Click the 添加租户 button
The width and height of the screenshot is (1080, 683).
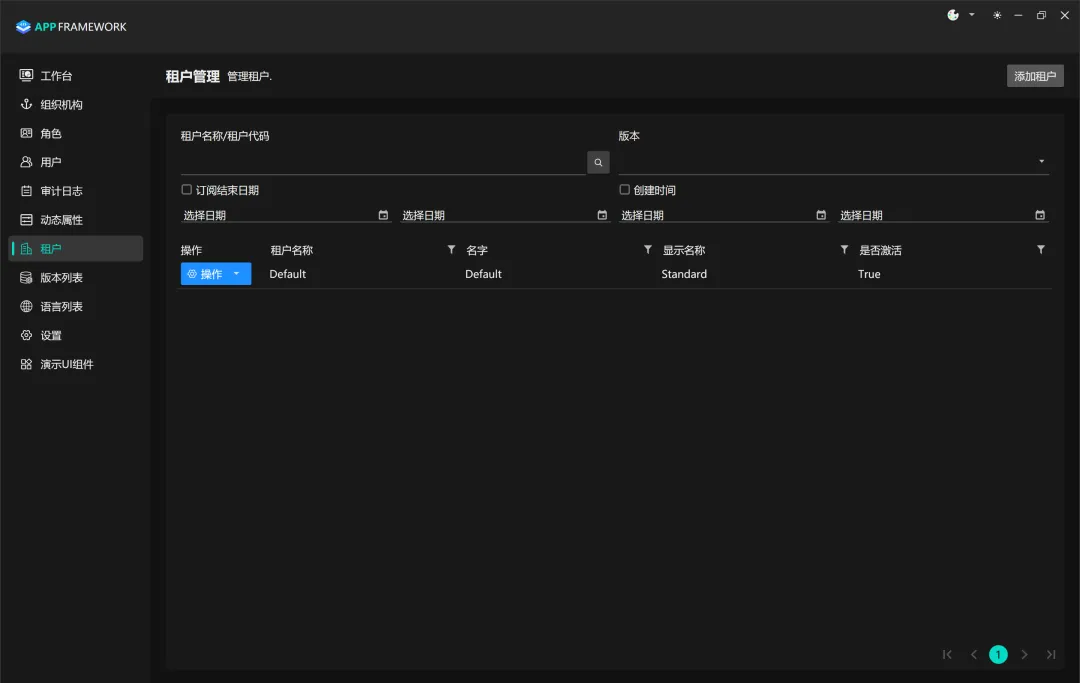(x=1035, y=75)
